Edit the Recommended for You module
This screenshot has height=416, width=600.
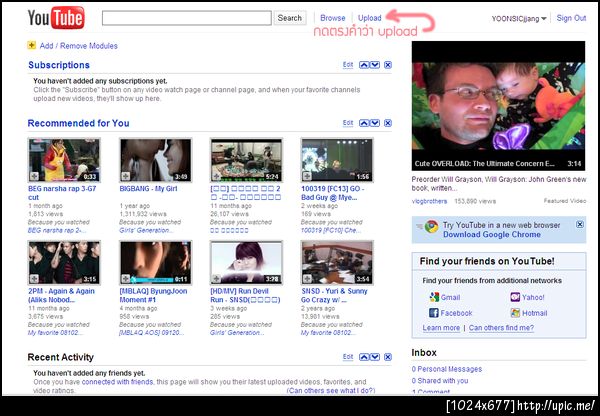coord(348,123)
